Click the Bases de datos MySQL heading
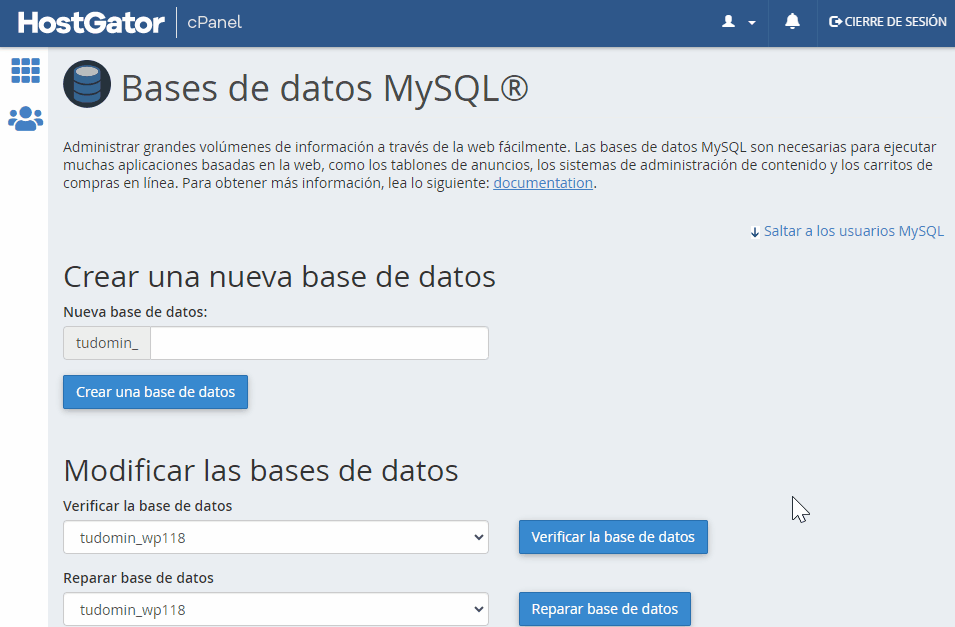The height and width of the screenshot is (627, 955). click(325, 88)
